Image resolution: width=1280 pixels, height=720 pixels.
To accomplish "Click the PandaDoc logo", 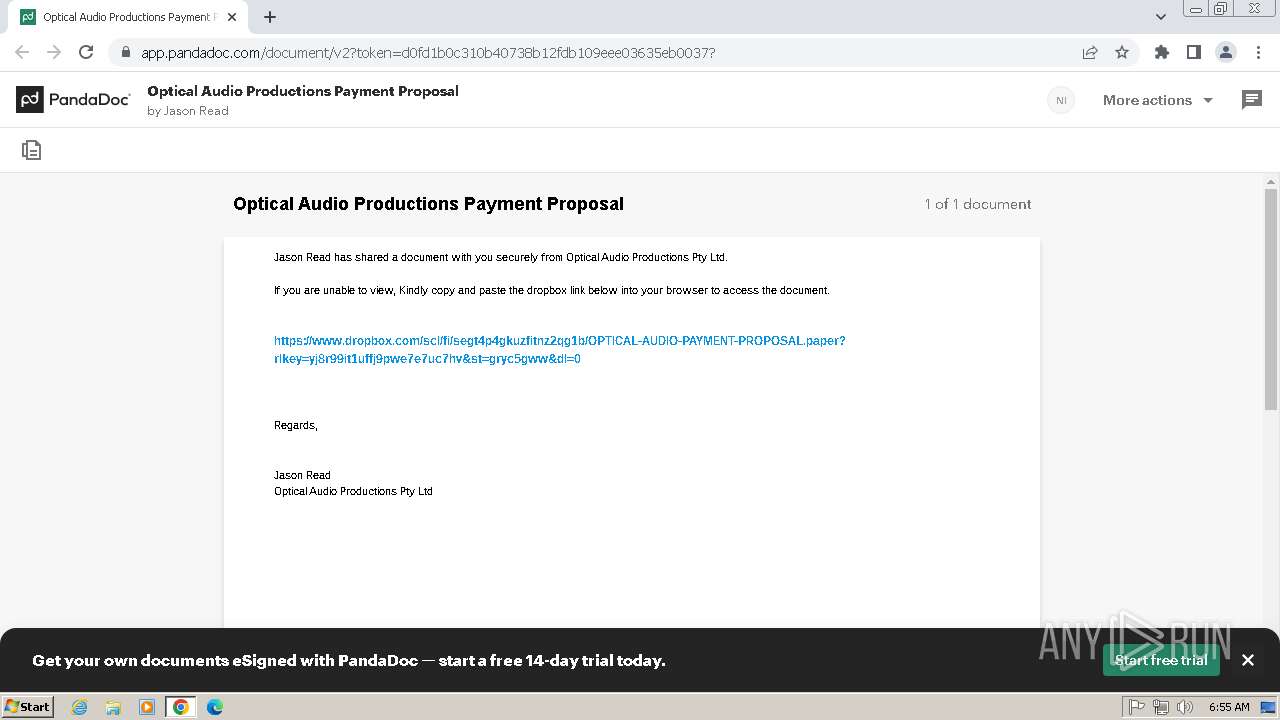I will pyautogui.click(x=73, y=99).
